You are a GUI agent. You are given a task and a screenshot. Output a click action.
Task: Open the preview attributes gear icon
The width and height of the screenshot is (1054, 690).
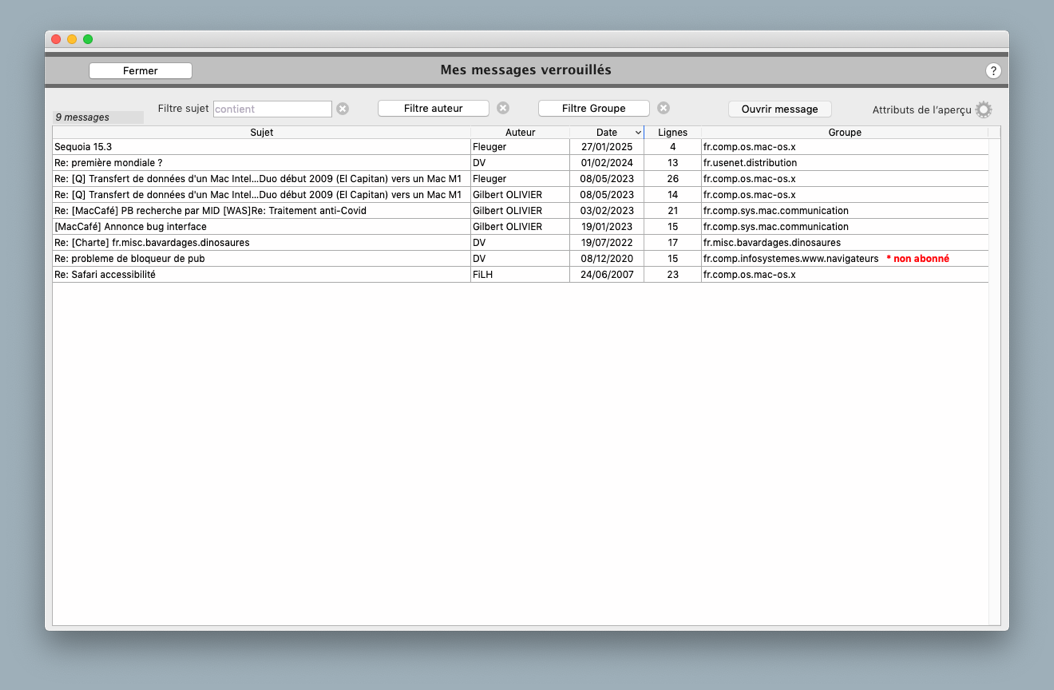coord(984,110)
